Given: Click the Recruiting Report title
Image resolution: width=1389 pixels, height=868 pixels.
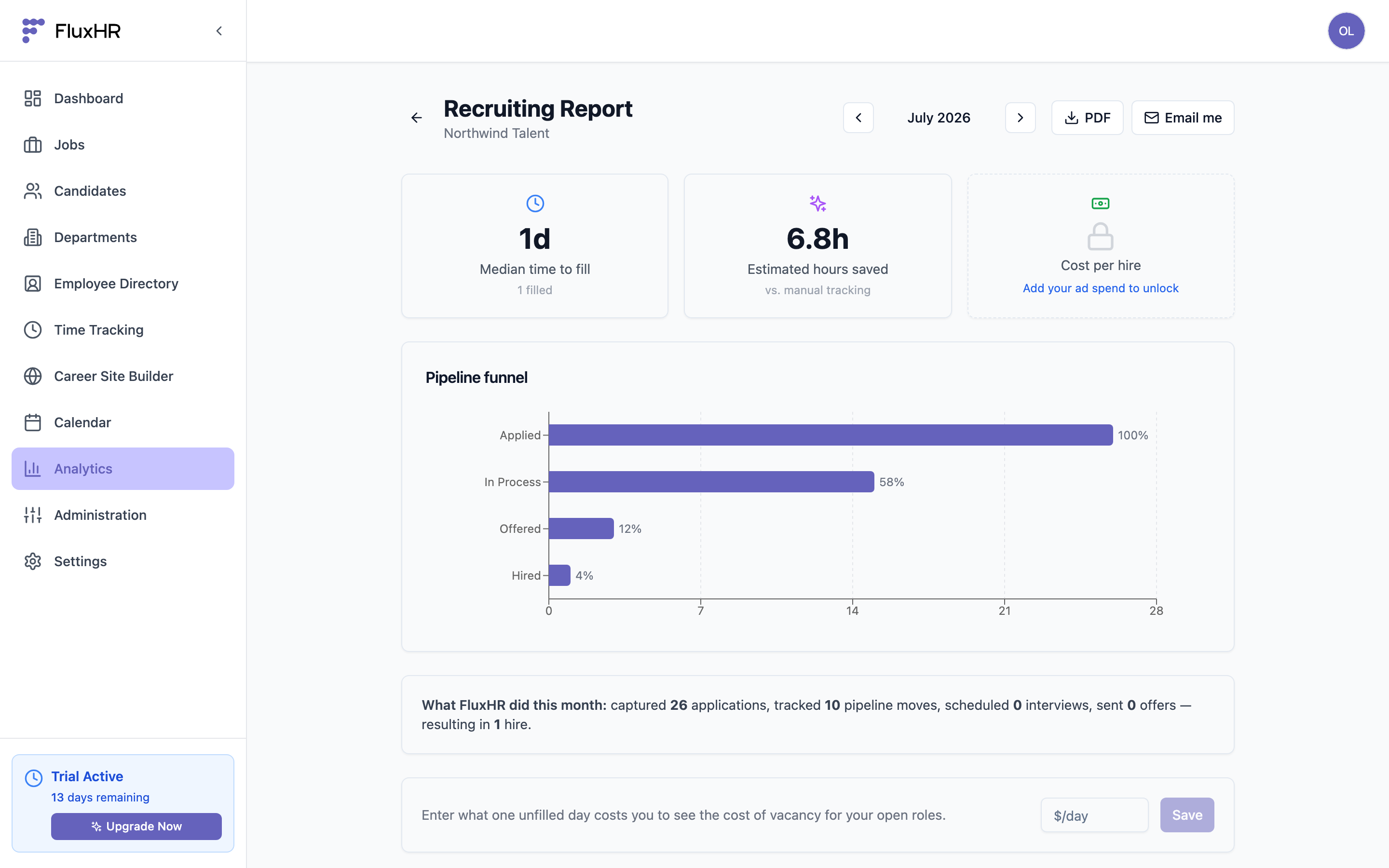Looking at the screenshot, I should 538,108.
